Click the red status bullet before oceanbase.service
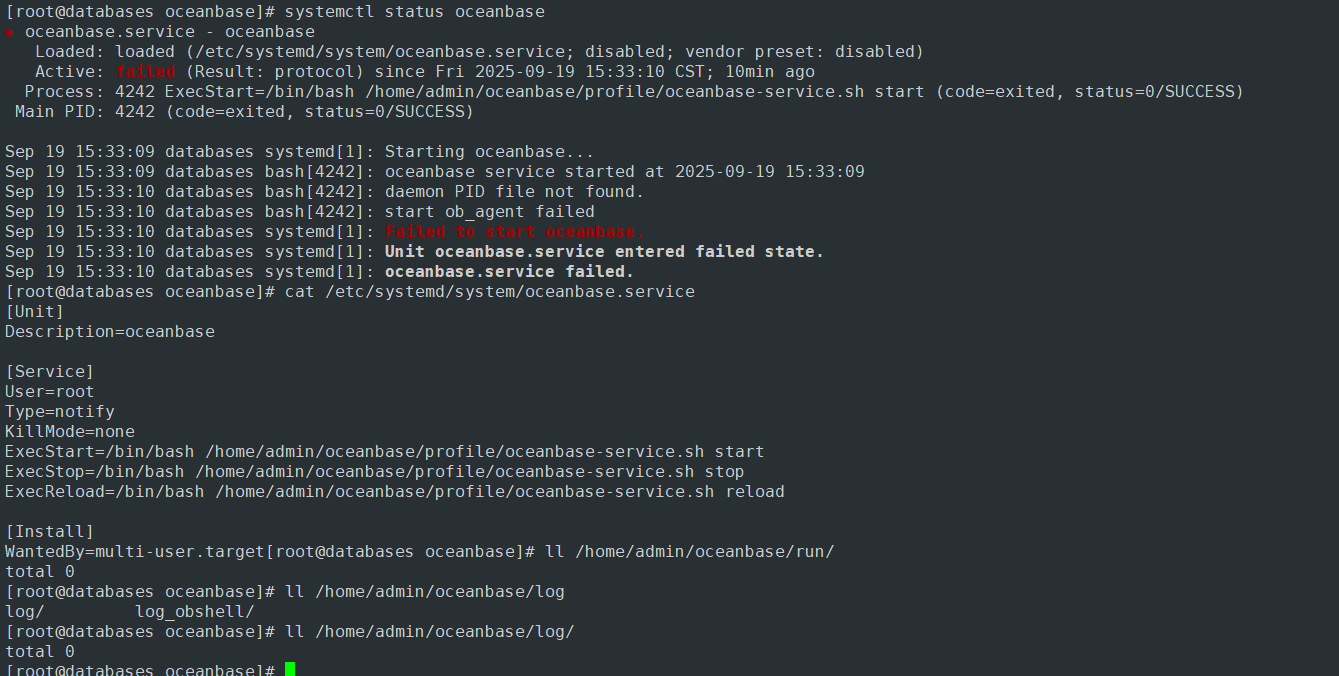This screenshot has height=676, width=1339. pos(9,32)
